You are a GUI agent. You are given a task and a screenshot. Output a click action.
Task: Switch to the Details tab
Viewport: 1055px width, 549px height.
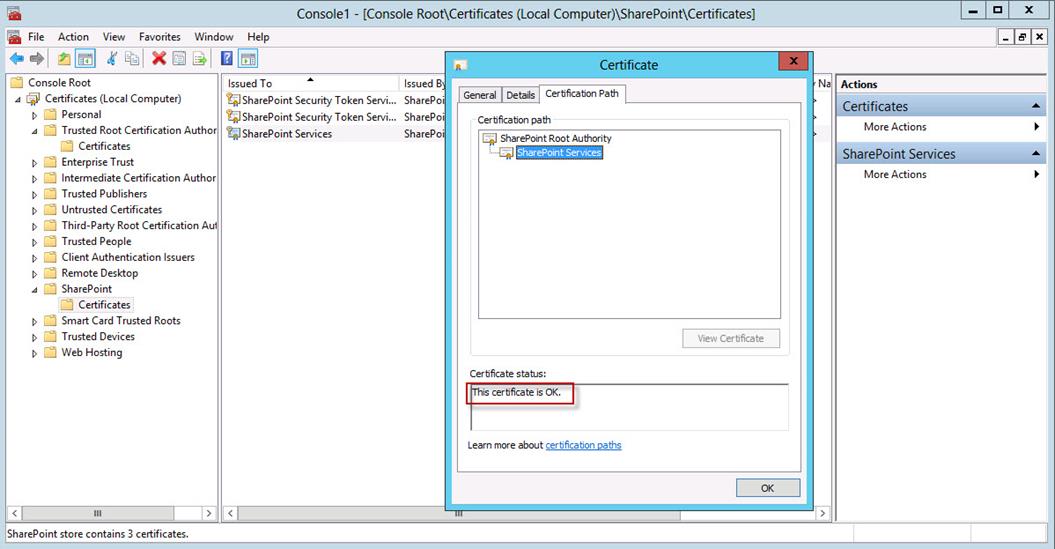tap(520, 95)
